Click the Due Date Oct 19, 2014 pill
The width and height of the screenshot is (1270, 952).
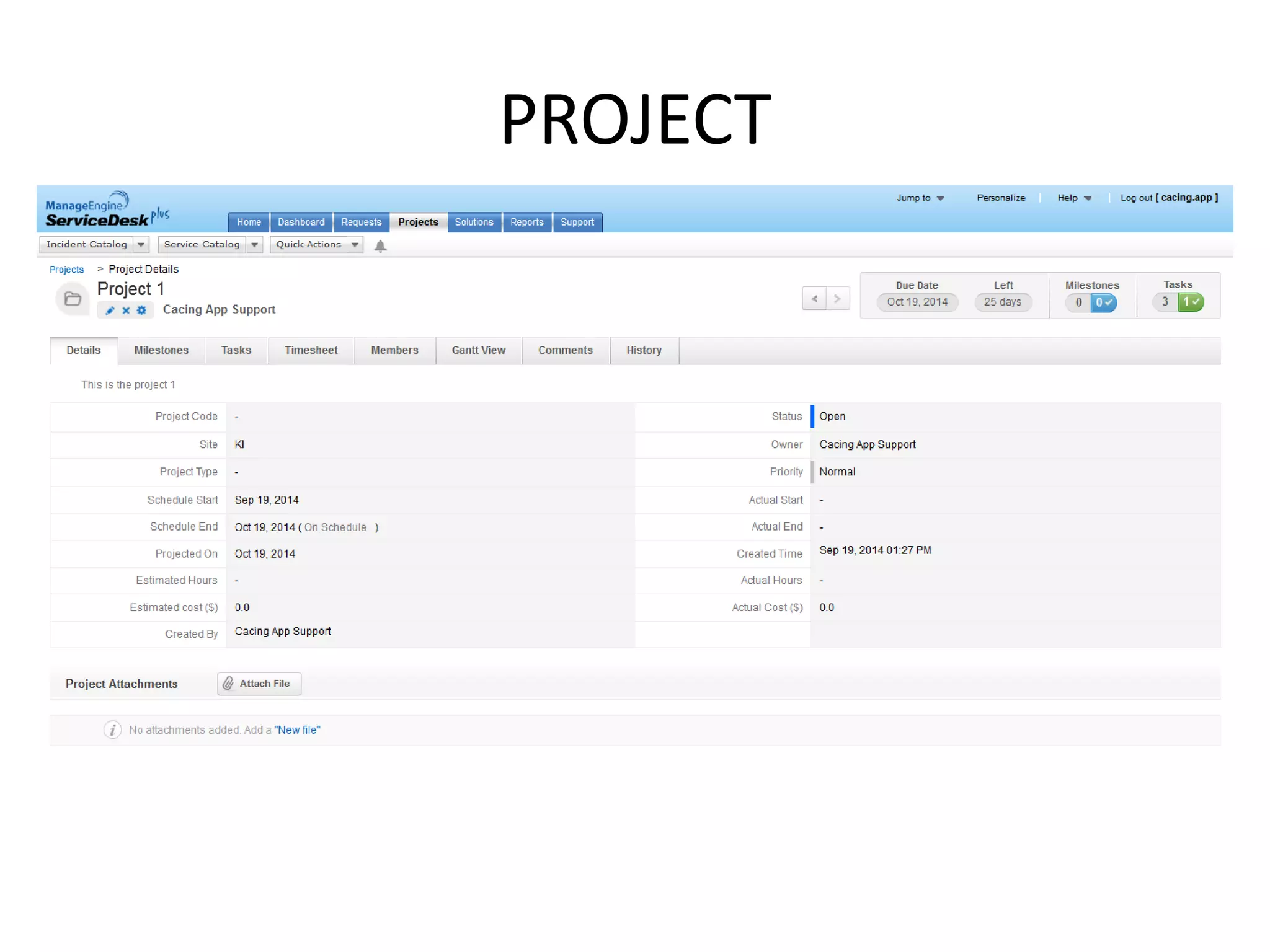pyautogui.click(x=918, y=302)
